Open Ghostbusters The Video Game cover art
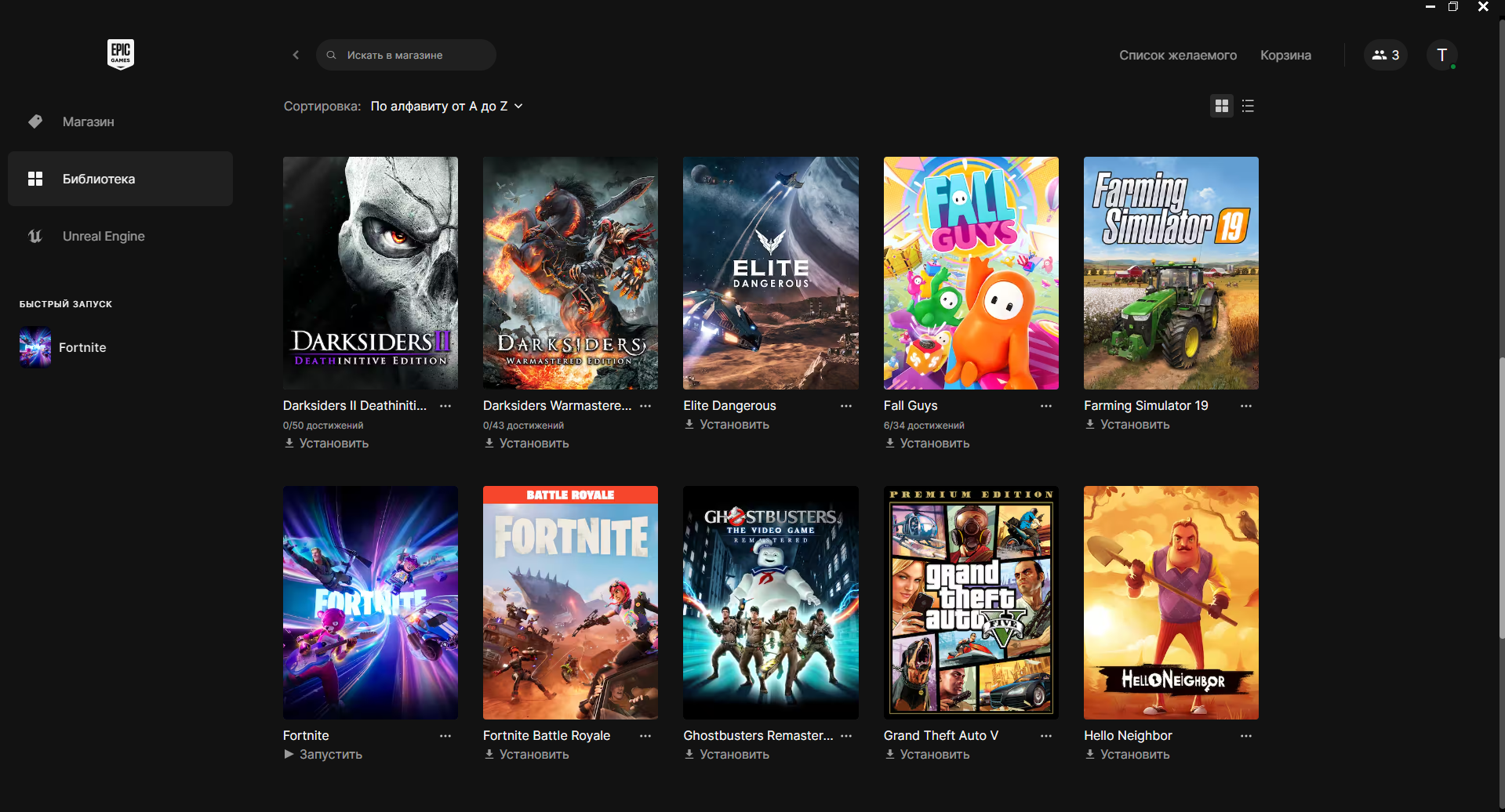 [x=771, y=603]
